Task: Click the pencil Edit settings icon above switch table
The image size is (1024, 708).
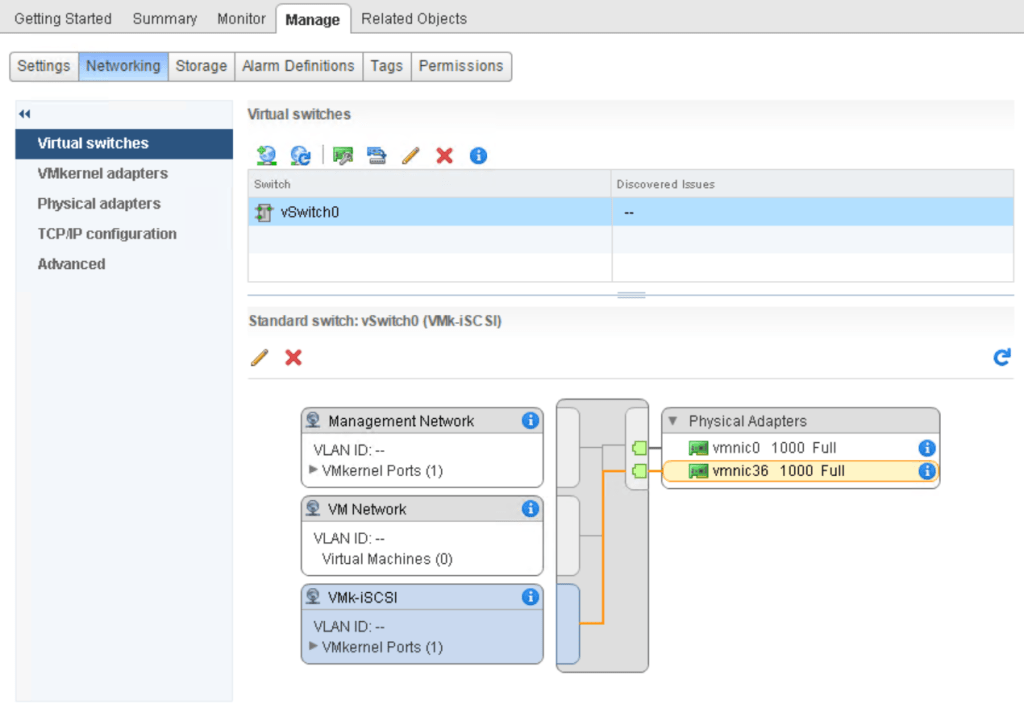Action: pyautogui.click(x=411, y=155)
